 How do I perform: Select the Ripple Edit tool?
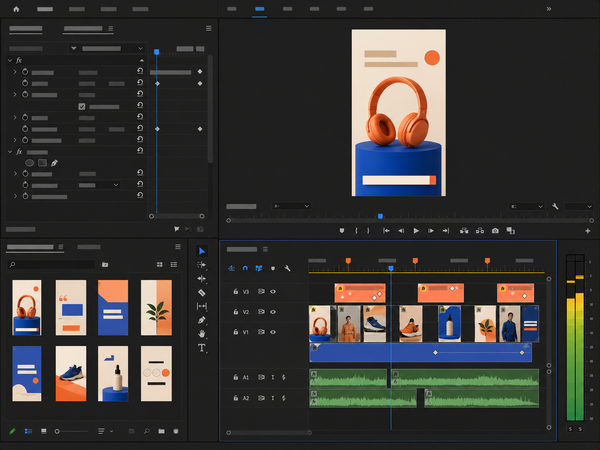[202, 279]
